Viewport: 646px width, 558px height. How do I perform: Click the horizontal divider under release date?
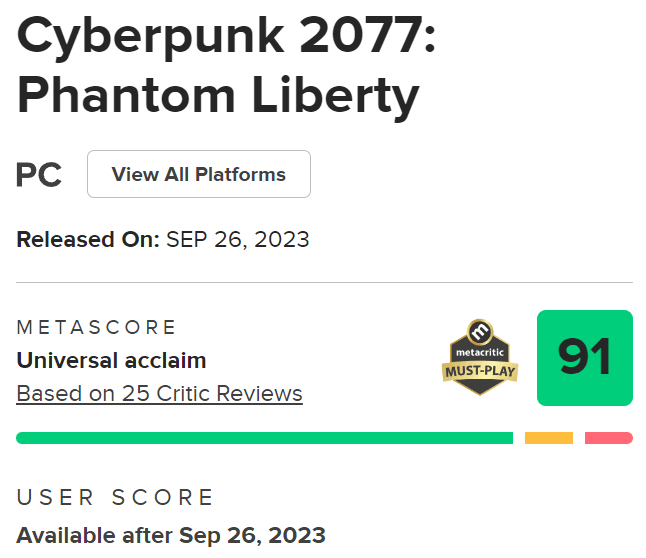325,283
